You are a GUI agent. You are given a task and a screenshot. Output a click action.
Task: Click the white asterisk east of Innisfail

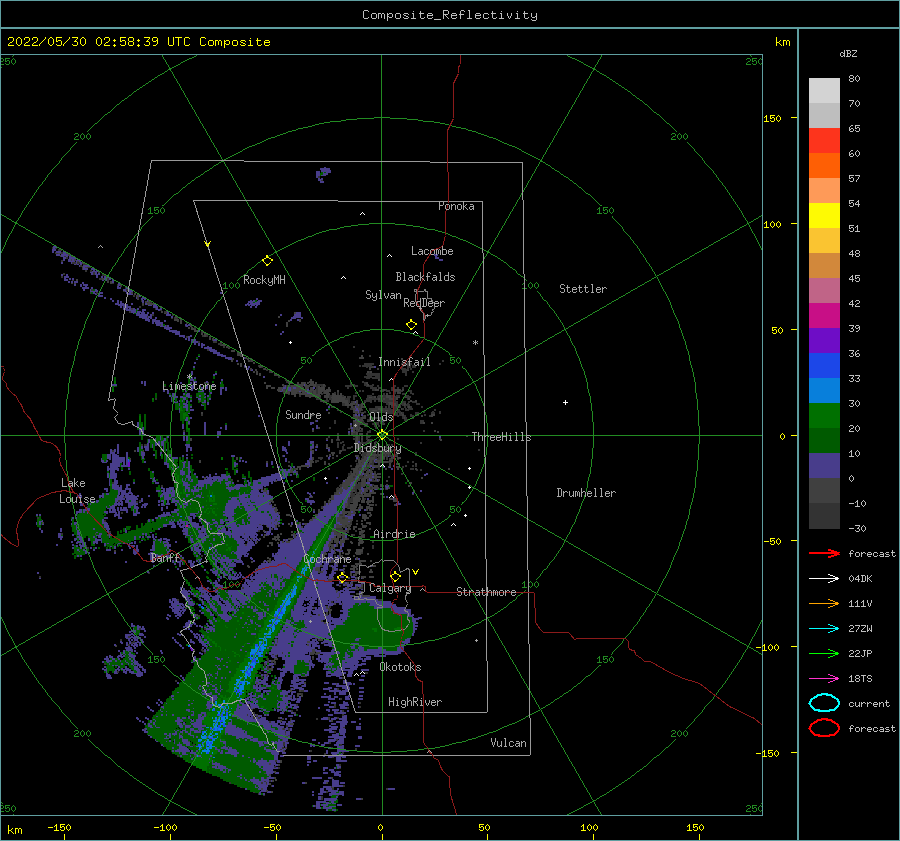click(475, 343)
